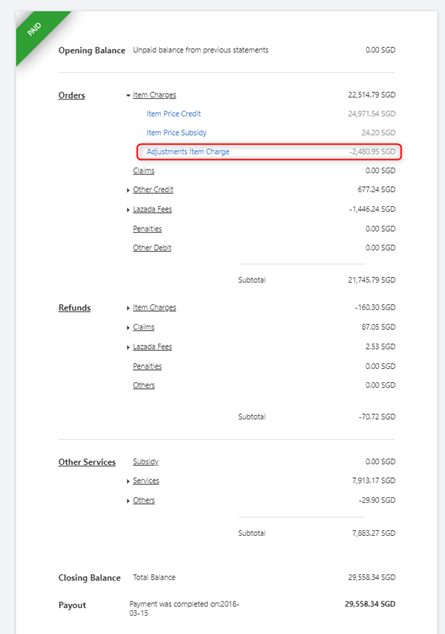Select the -29.90 SGD Others amount
This screenshot has height=634, width=445.
coord(378,501)
